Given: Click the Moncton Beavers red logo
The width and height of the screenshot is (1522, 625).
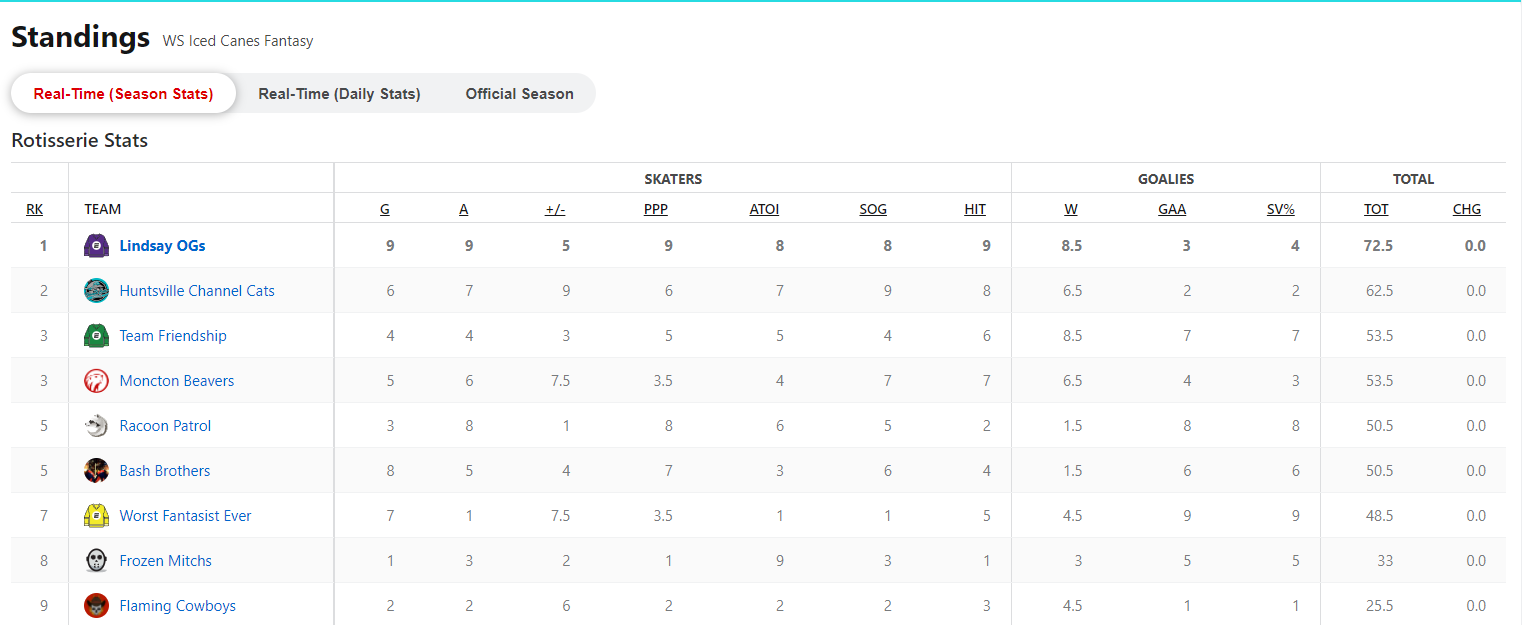Looking at the screenshot, I should coord(96,381).
